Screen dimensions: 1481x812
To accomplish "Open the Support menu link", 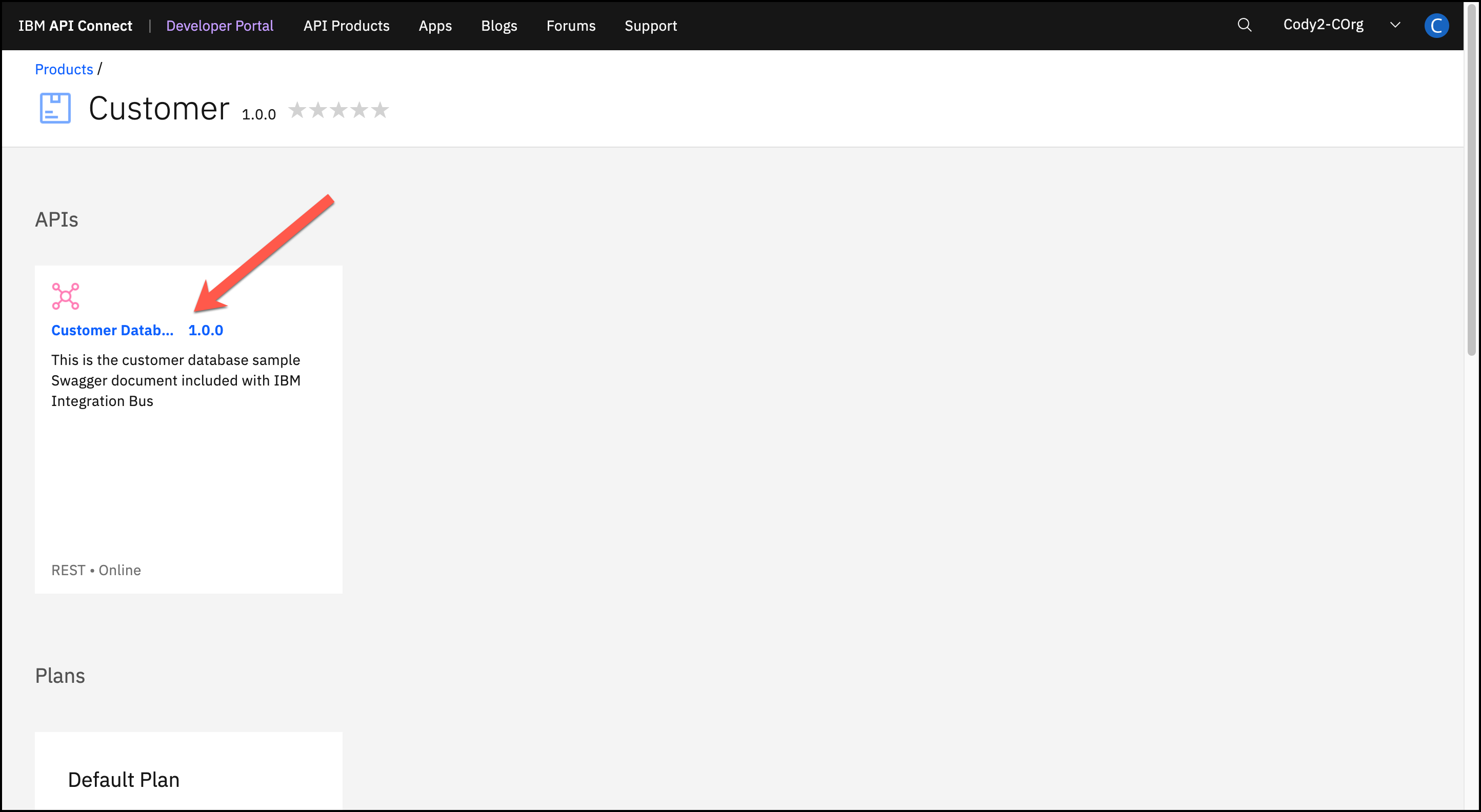I will tap(650, 26).
